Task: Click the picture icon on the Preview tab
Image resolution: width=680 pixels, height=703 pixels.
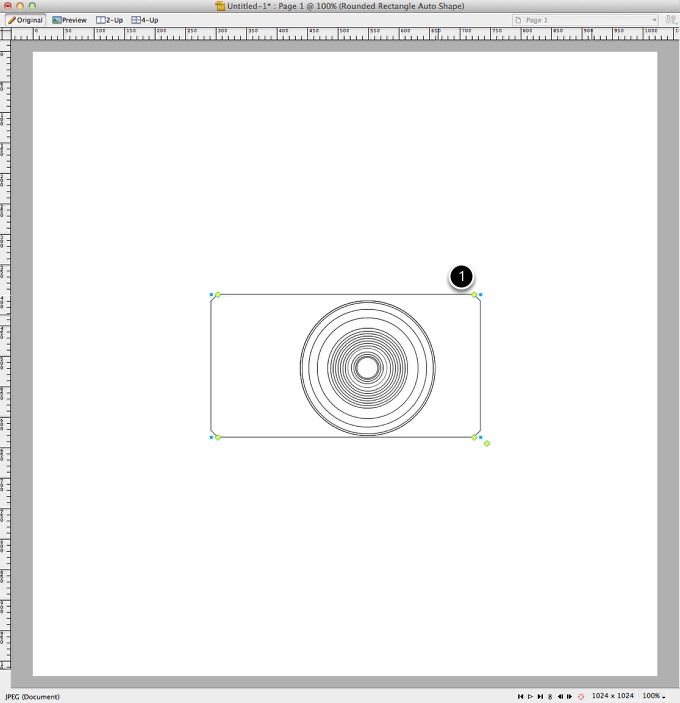Action: tap(56, 20)
